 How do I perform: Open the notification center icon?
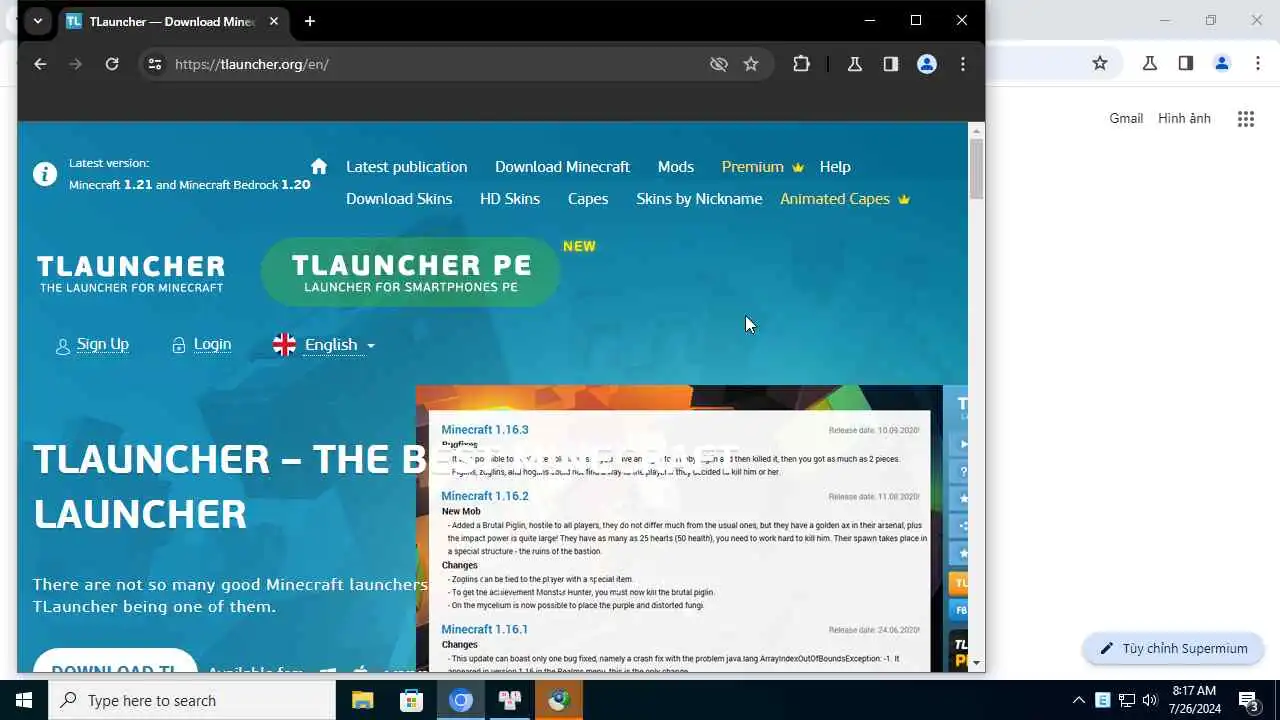click(1248, 700)
